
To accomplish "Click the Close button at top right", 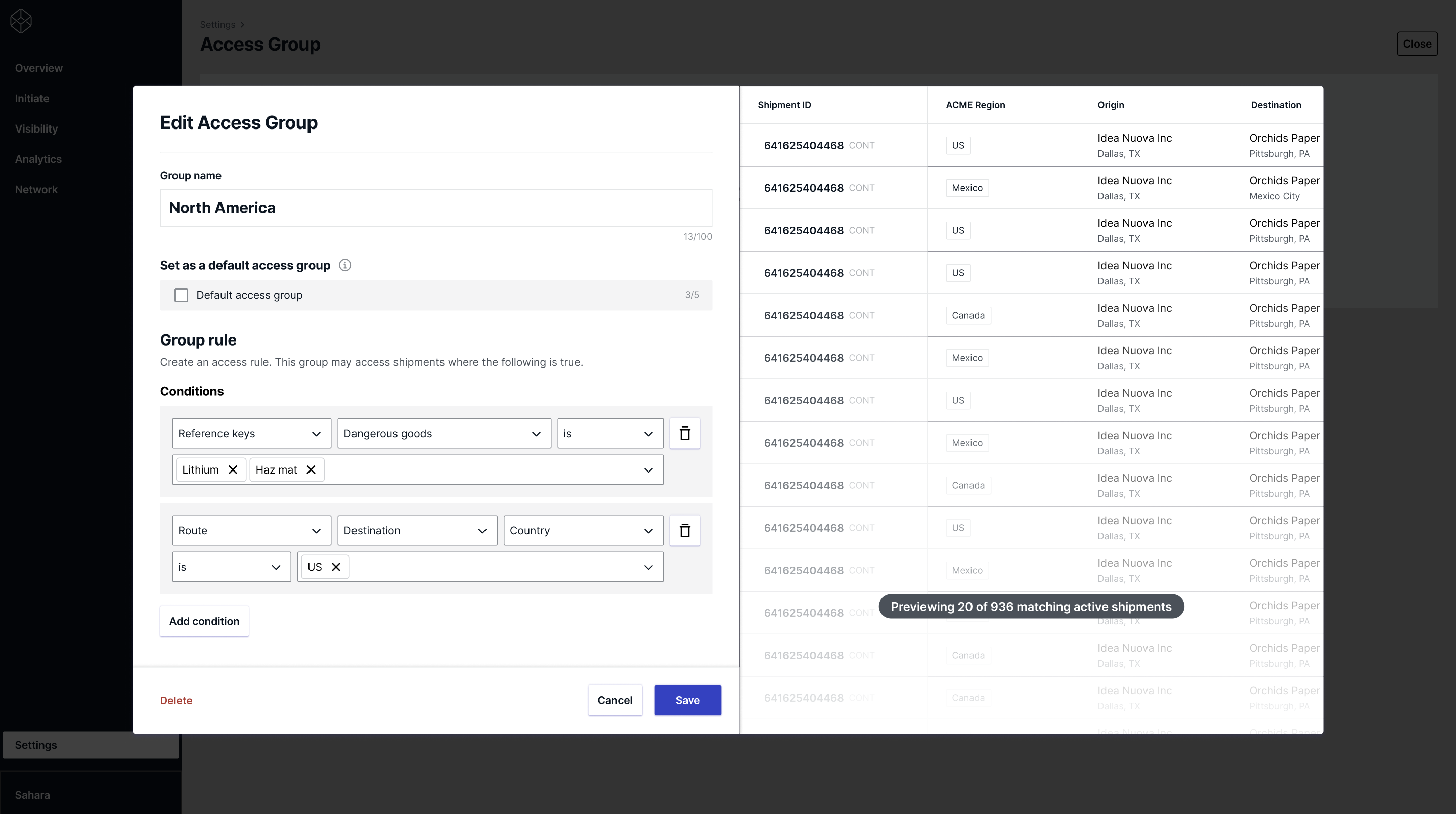I will (1417, 44).
